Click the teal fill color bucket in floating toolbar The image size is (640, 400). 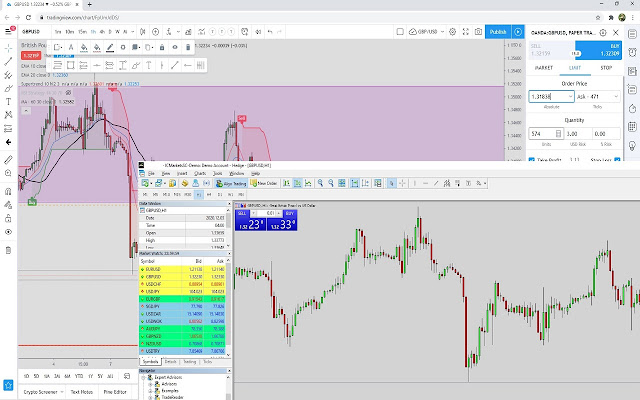[84, 47]
